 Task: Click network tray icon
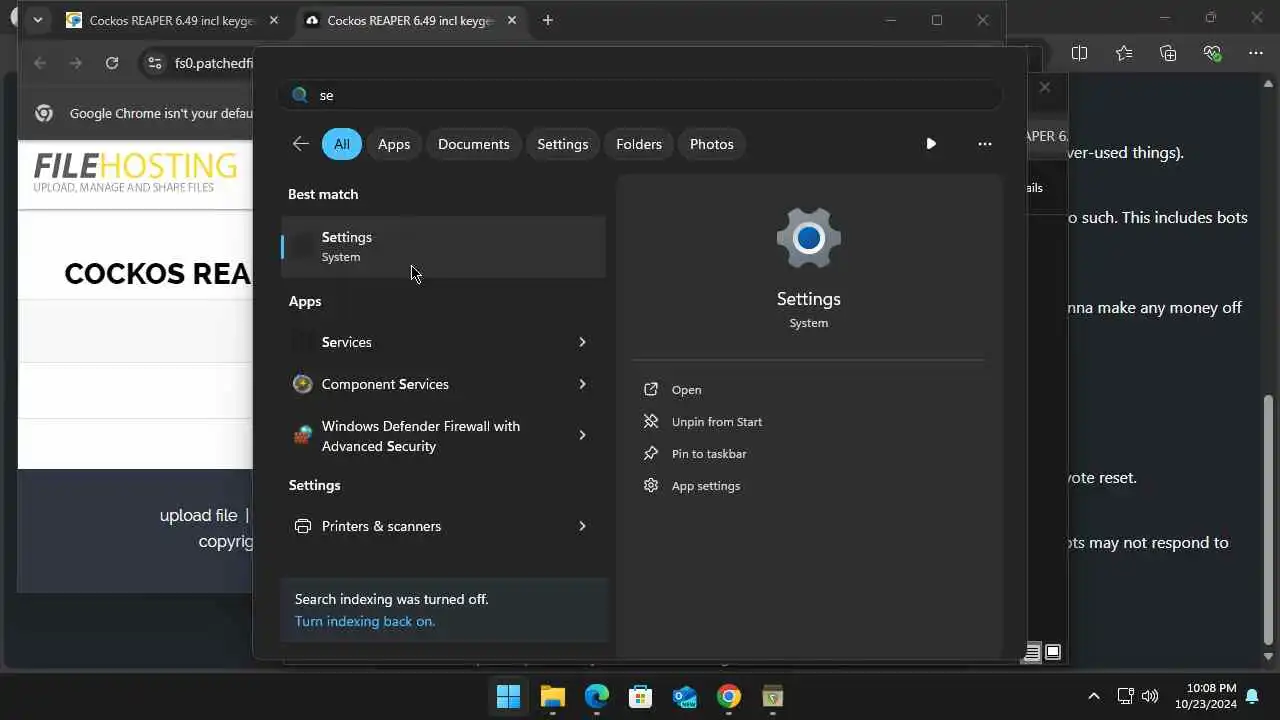[x=1125, y=696]
